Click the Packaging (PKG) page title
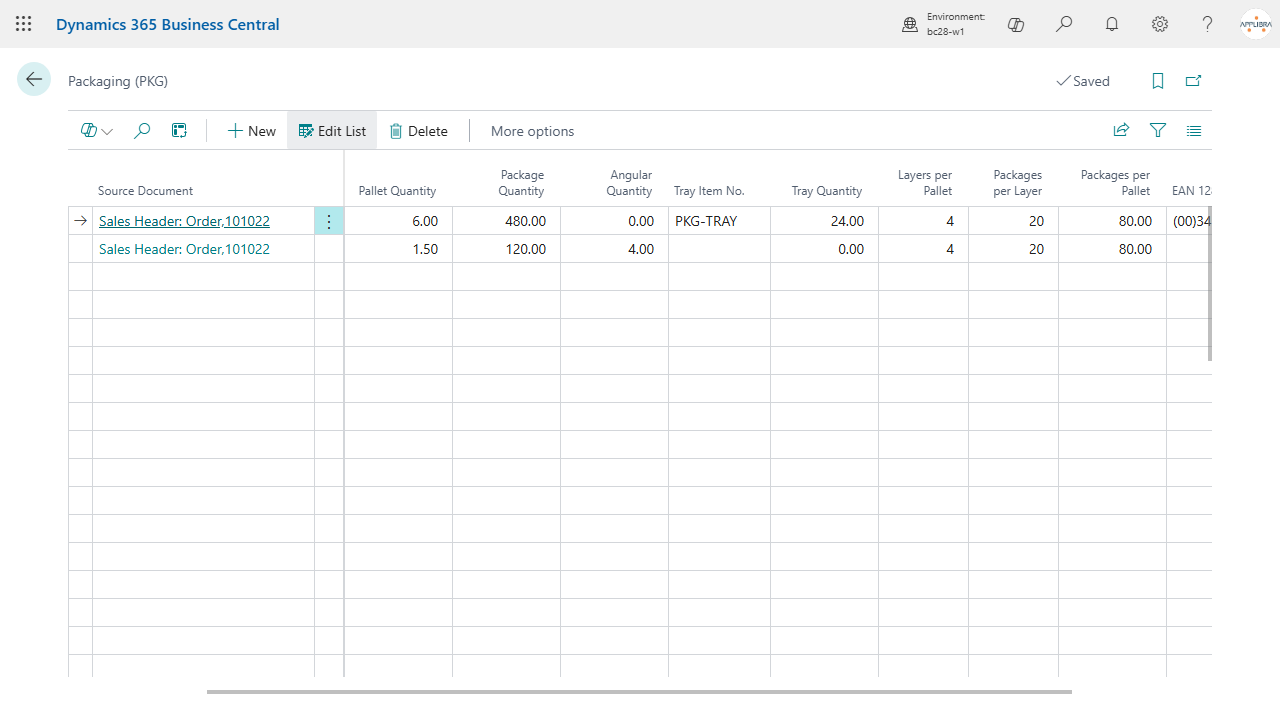The height and width of the screenshot is (720, 1280). [118, 81]
